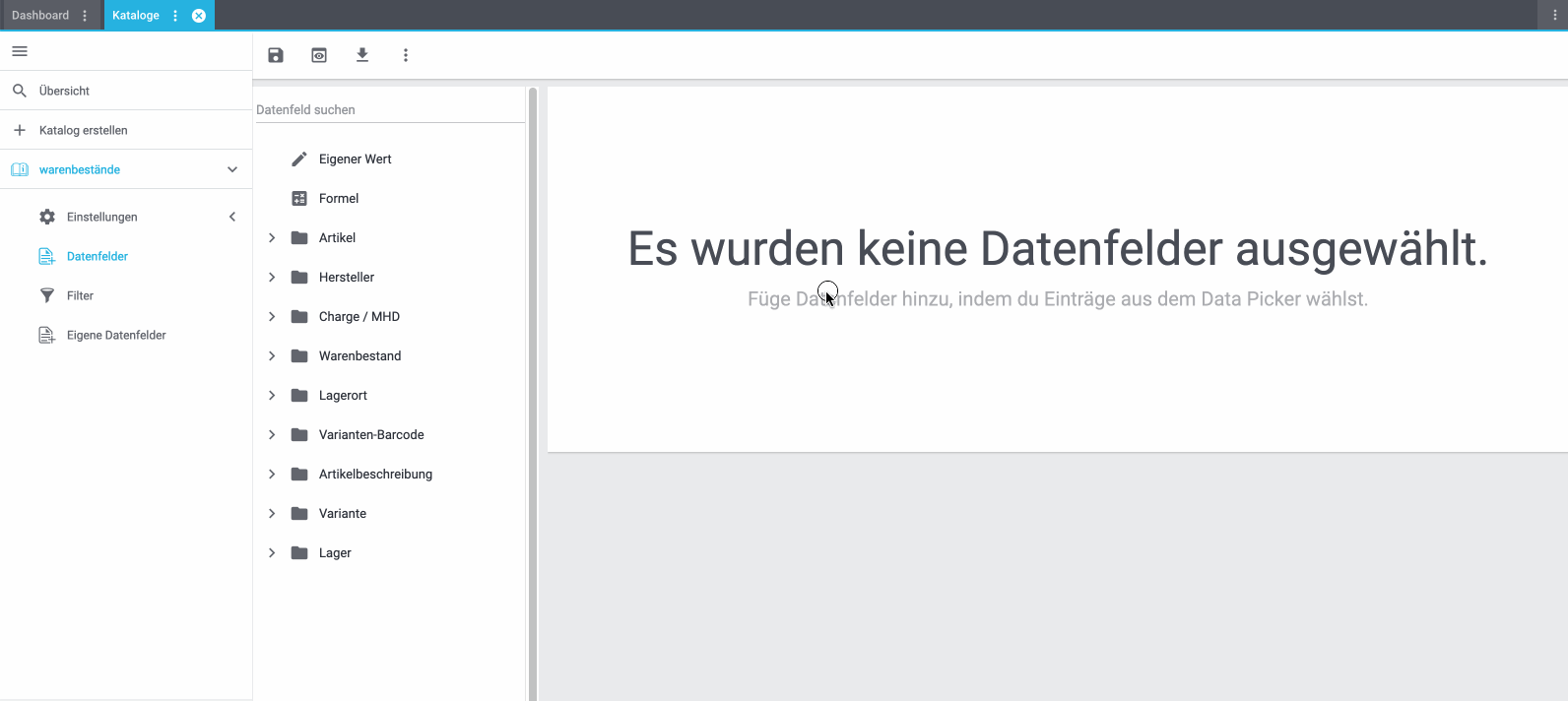Switch to the Dashboard tab
The height and width of the screenshot is (701, 1568).
pos(40,16)
